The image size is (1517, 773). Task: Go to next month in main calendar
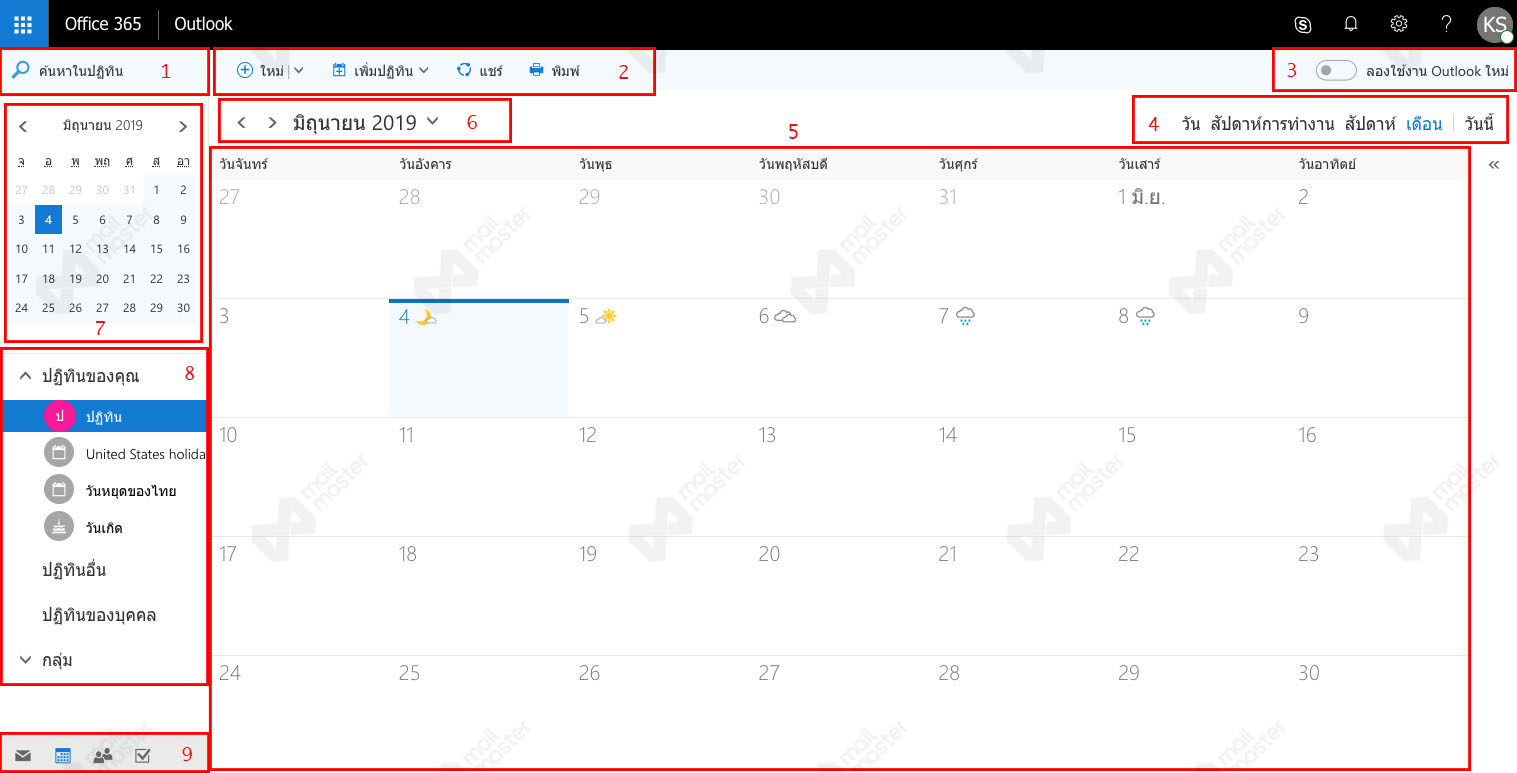pyautogui.click(x=272, y=122)
